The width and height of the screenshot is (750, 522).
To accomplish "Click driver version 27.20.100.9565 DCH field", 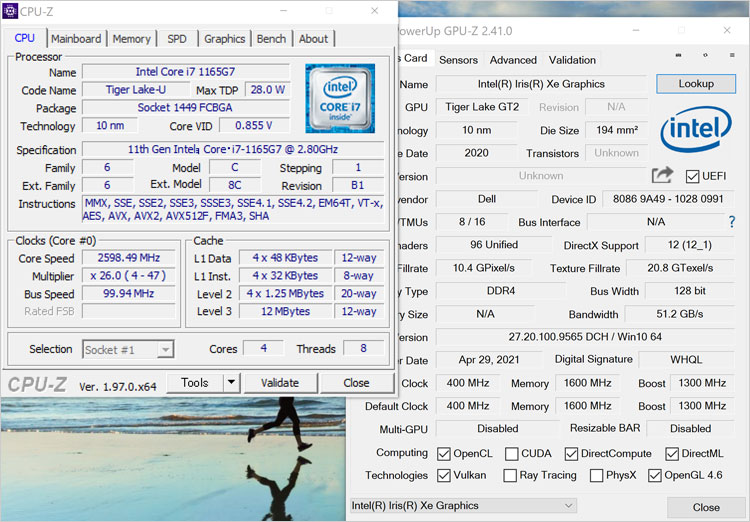I will tap(585, 337).
